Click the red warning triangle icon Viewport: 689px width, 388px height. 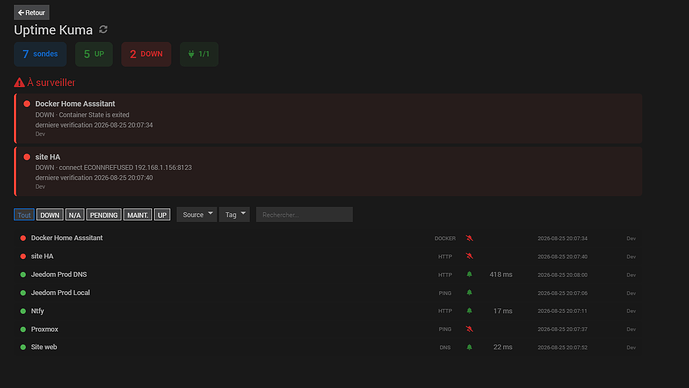[19, 83]
